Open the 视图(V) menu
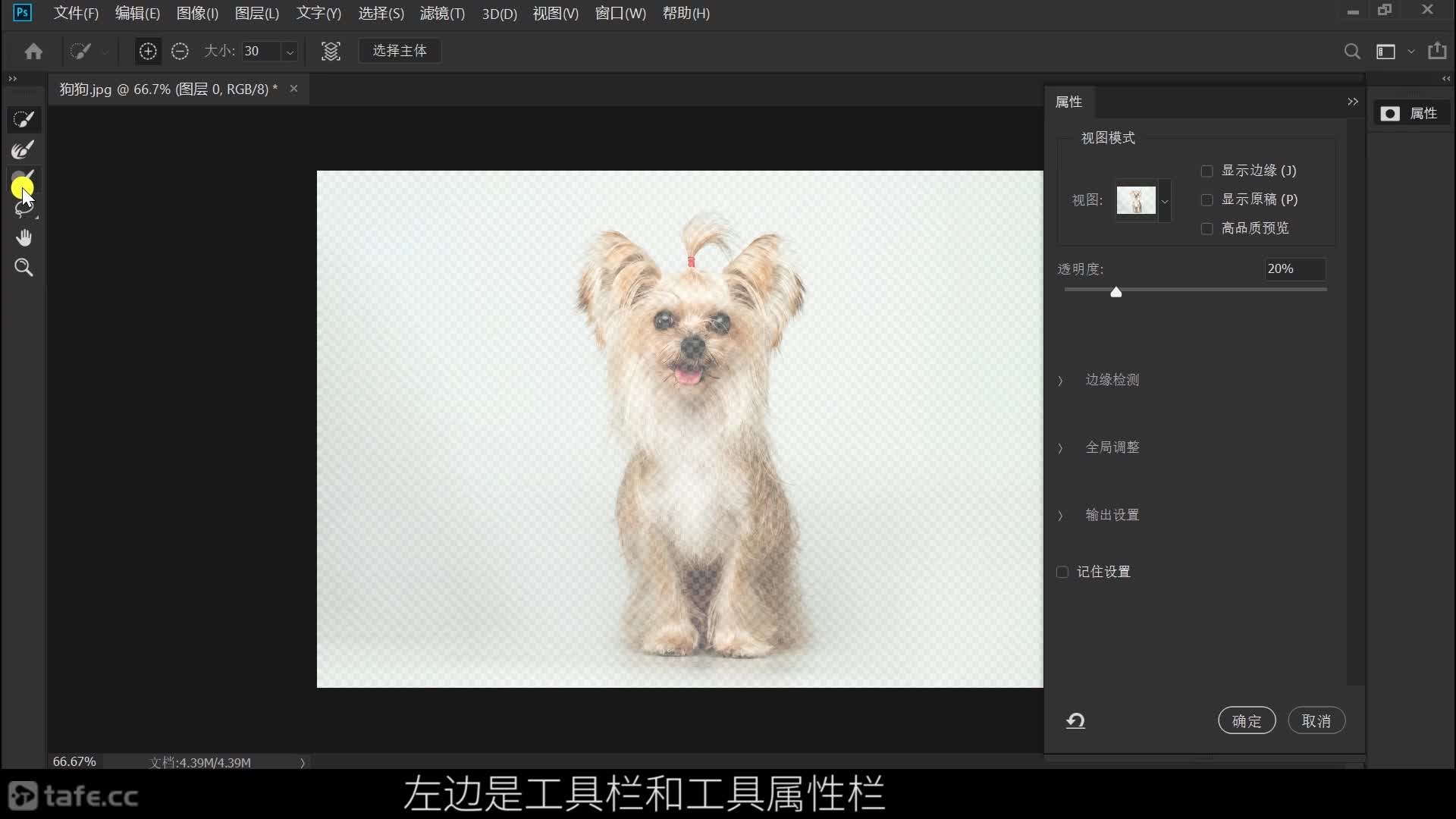 click(555, 13)
